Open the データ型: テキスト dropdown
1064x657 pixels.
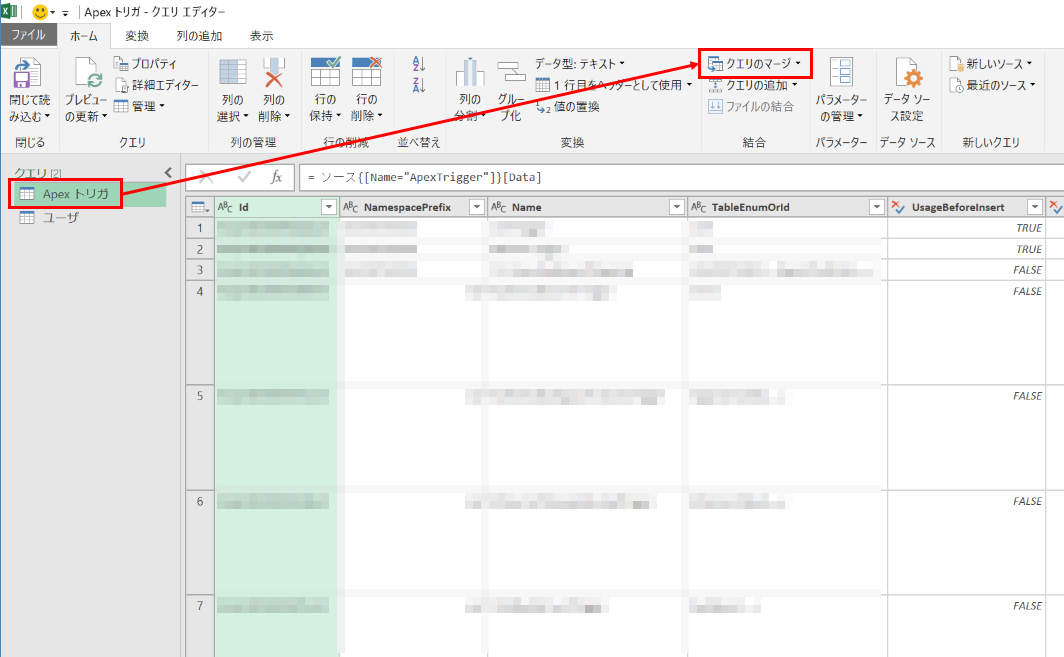click(579, 64)
